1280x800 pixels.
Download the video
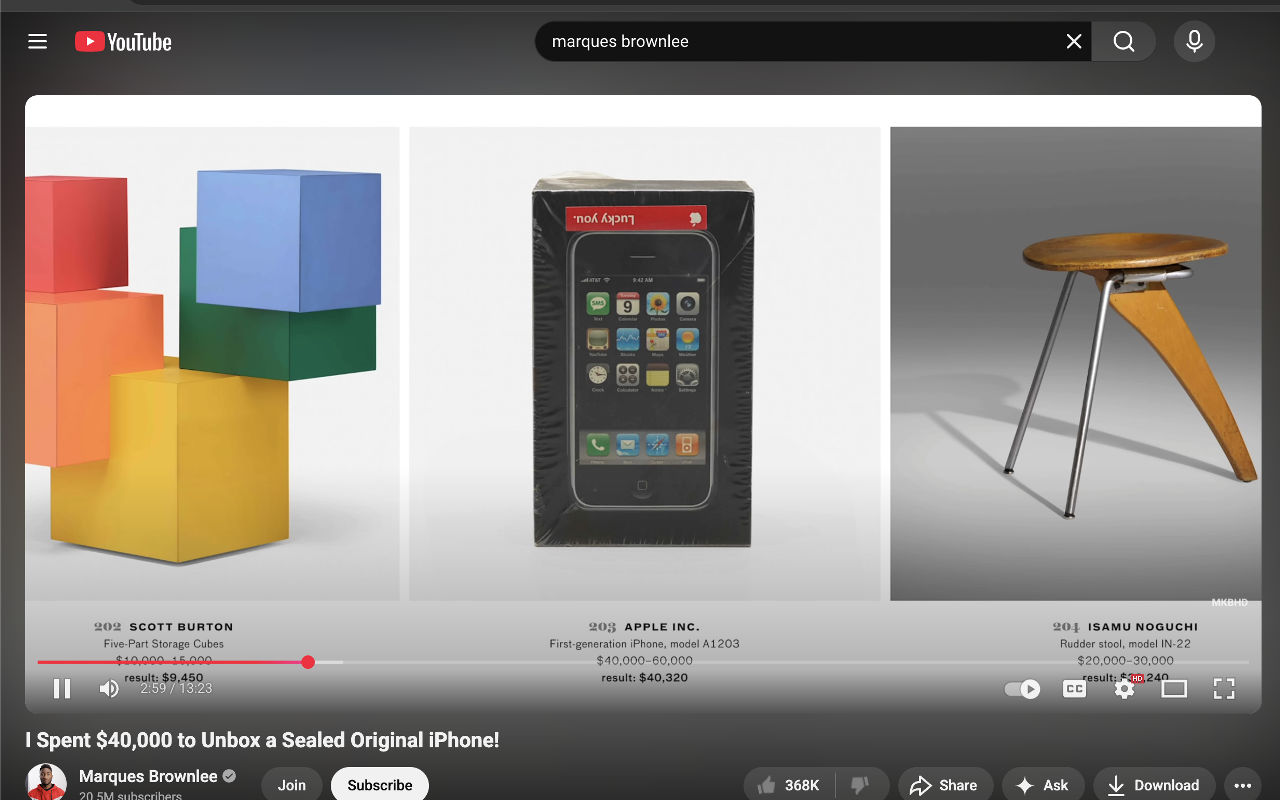pyautogui.click(x=1154, y=785)
